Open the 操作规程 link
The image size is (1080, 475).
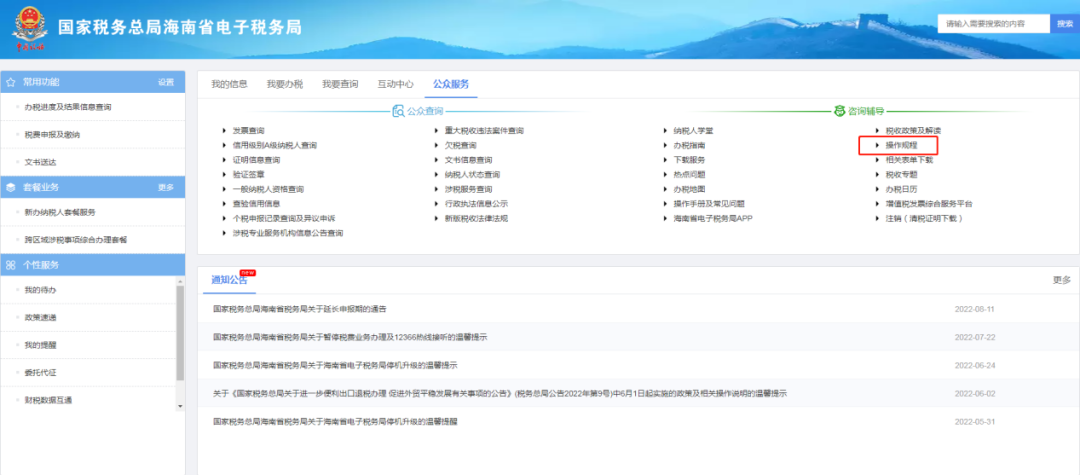902,145
